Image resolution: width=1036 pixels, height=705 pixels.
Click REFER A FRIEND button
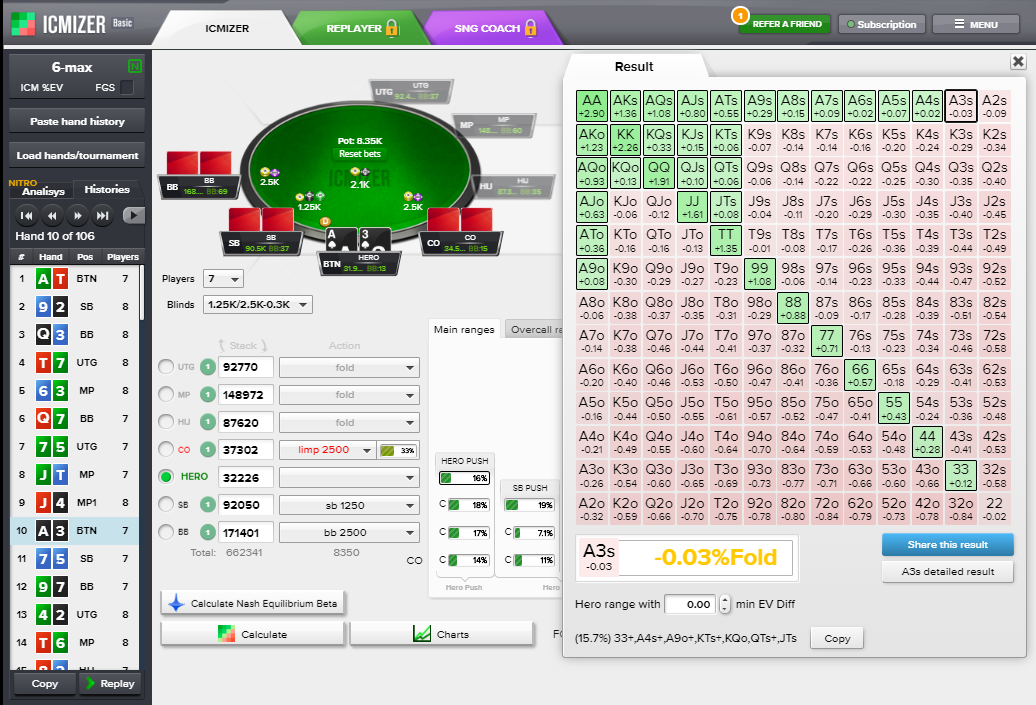pos(787,24)
